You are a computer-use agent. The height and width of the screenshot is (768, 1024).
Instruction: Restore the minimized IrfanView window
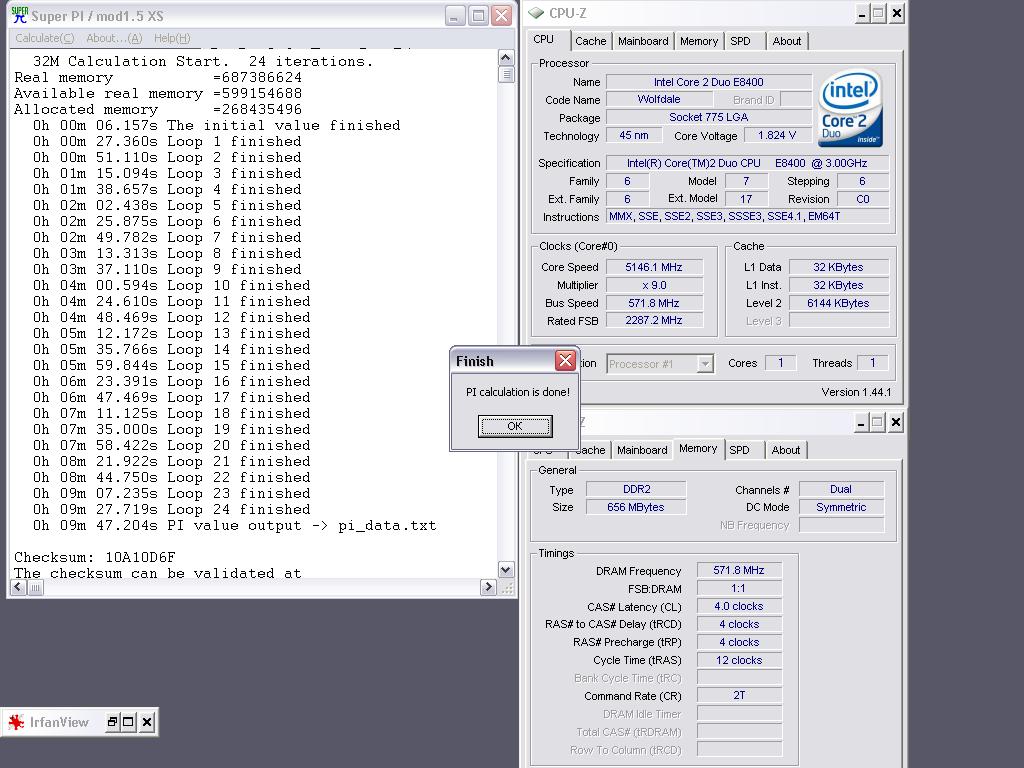tap(112, 722)
